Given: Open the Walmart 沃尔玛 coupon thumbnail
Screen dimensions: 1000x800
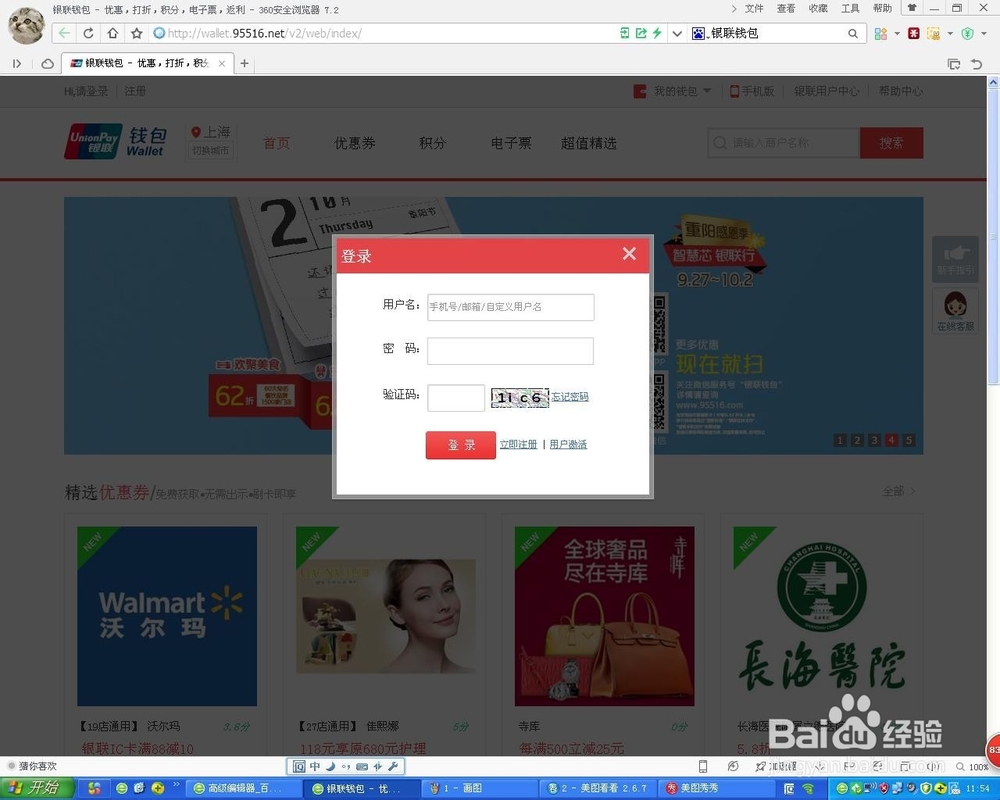Looking at the screenshot, I should [x=167, y=616].
